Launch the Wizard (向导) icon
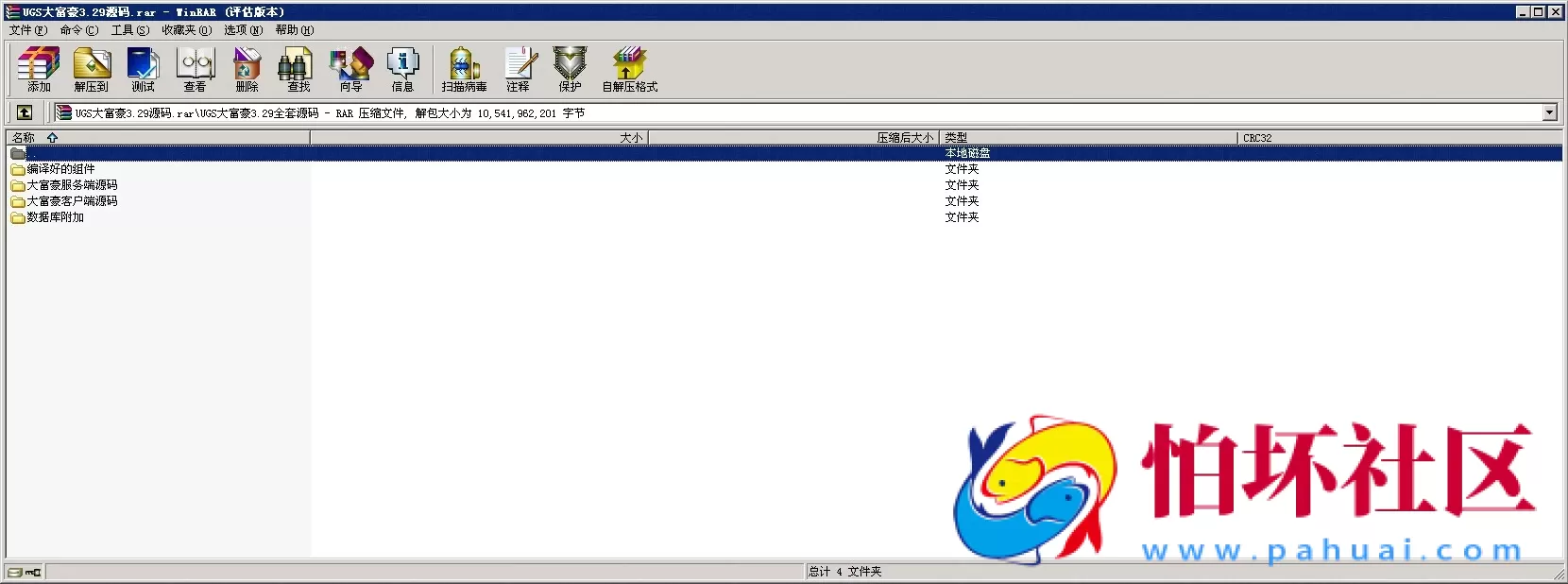This screenshot has width=1568, height=584. click(351, 70)
